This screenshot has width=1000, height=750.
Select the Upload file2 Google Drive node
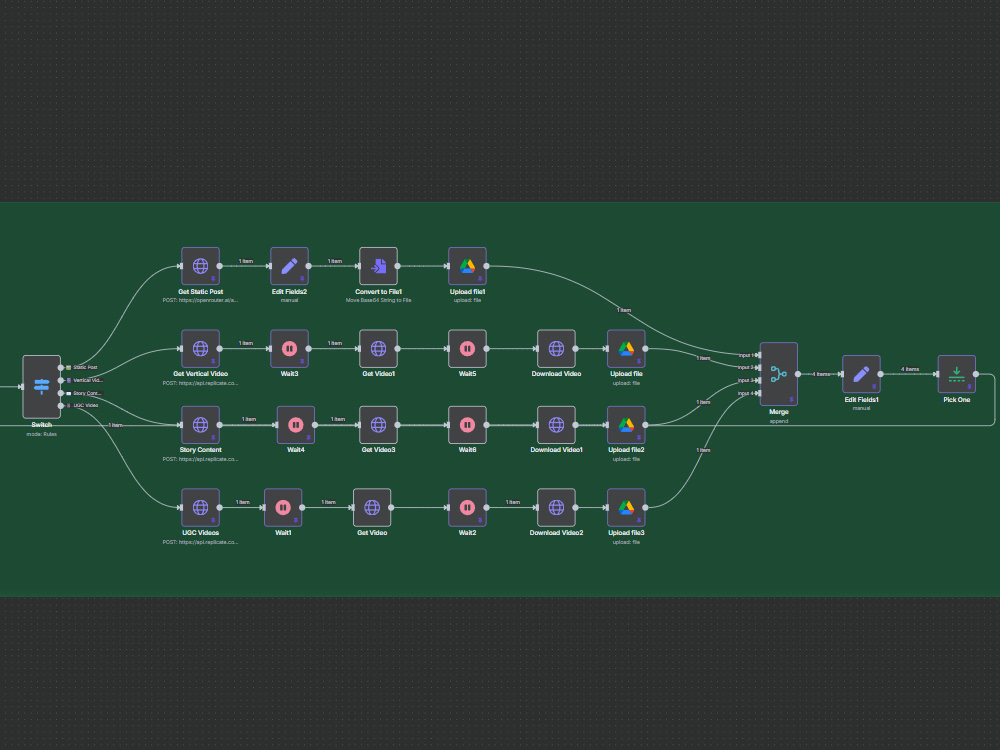[x=626, y=425]
